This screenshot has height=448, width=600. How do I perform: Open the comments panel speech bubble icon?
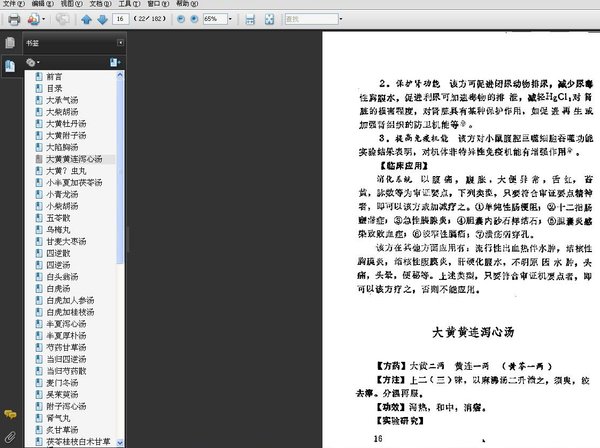point(10,414)
